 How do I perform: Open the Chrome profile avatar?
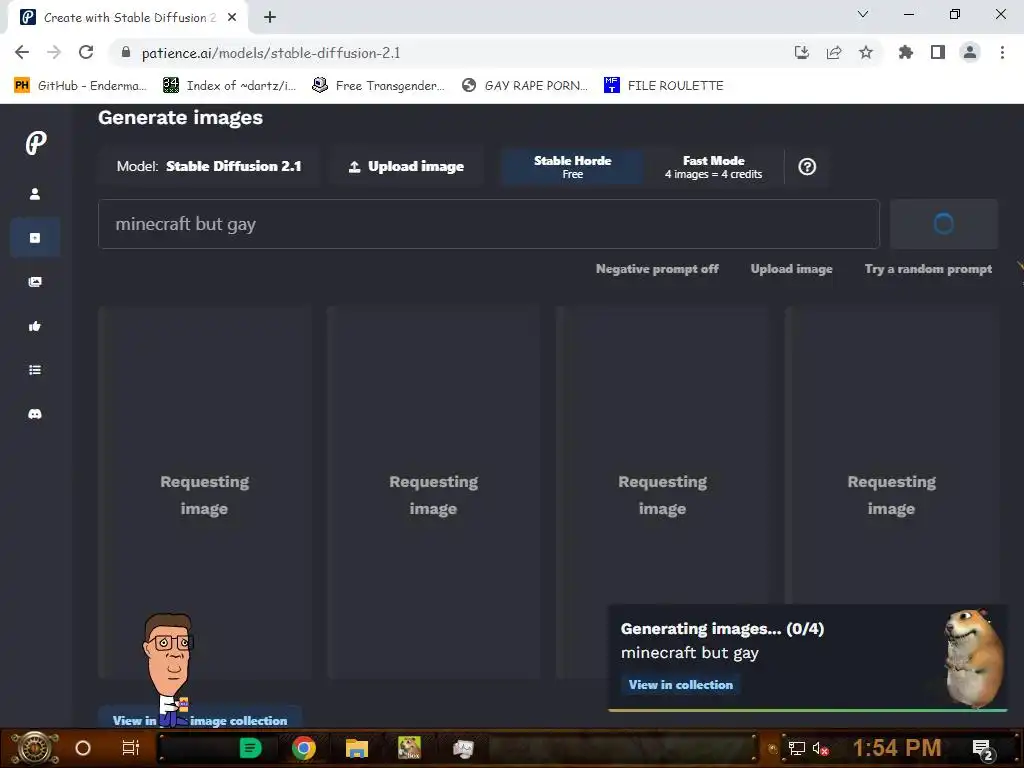pyautogui.click(x=970, y=52)
